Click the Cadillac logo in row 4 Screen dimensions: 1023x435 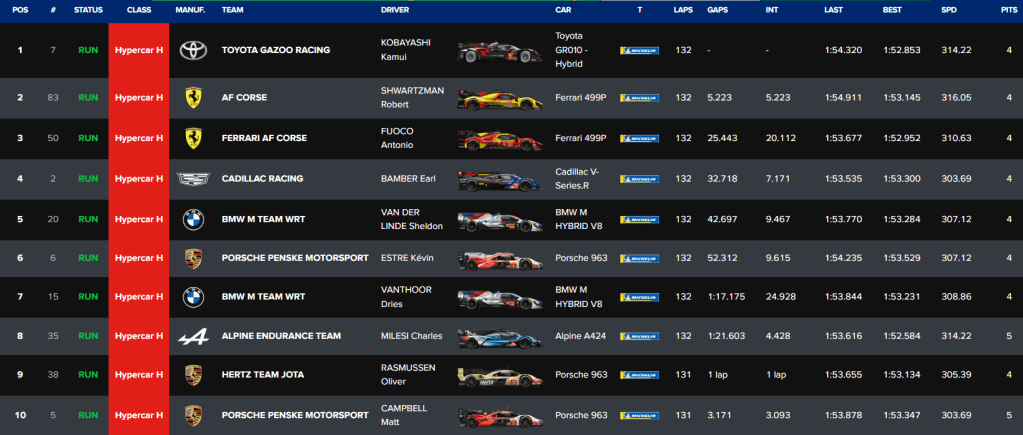pos(193,179)
